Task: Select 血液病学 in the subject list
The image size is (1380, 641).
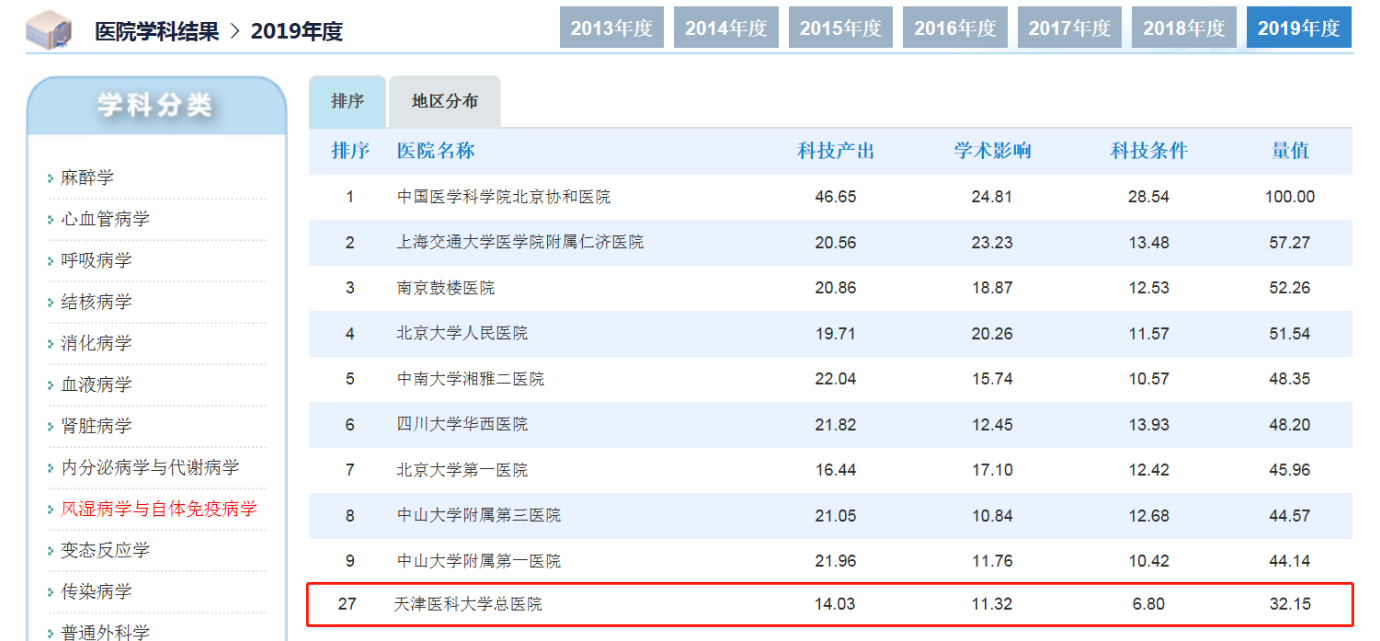Action: tap(96, 384)
